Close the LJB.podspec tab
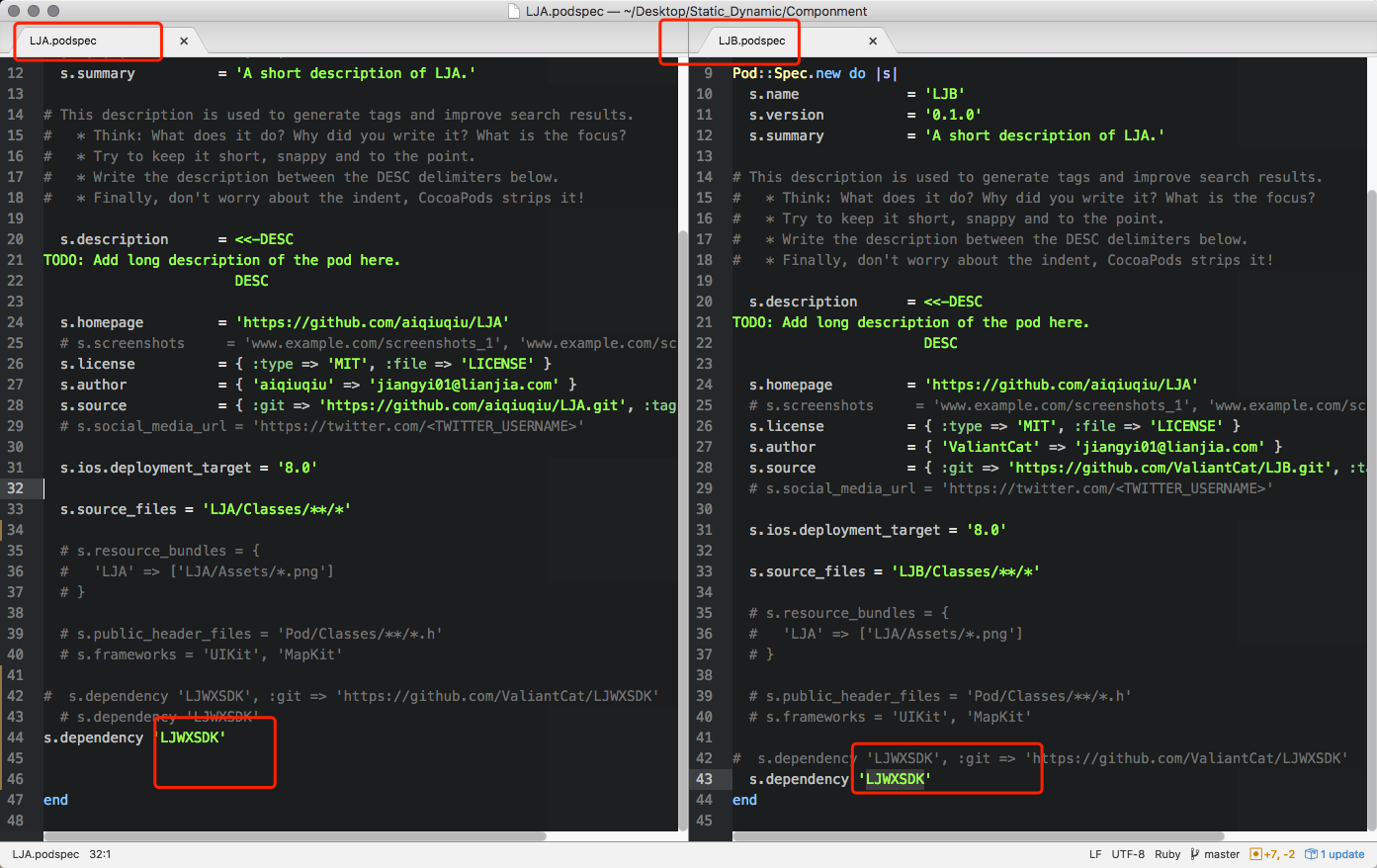The image size is (1377, 868). click(x=873, y=41)
